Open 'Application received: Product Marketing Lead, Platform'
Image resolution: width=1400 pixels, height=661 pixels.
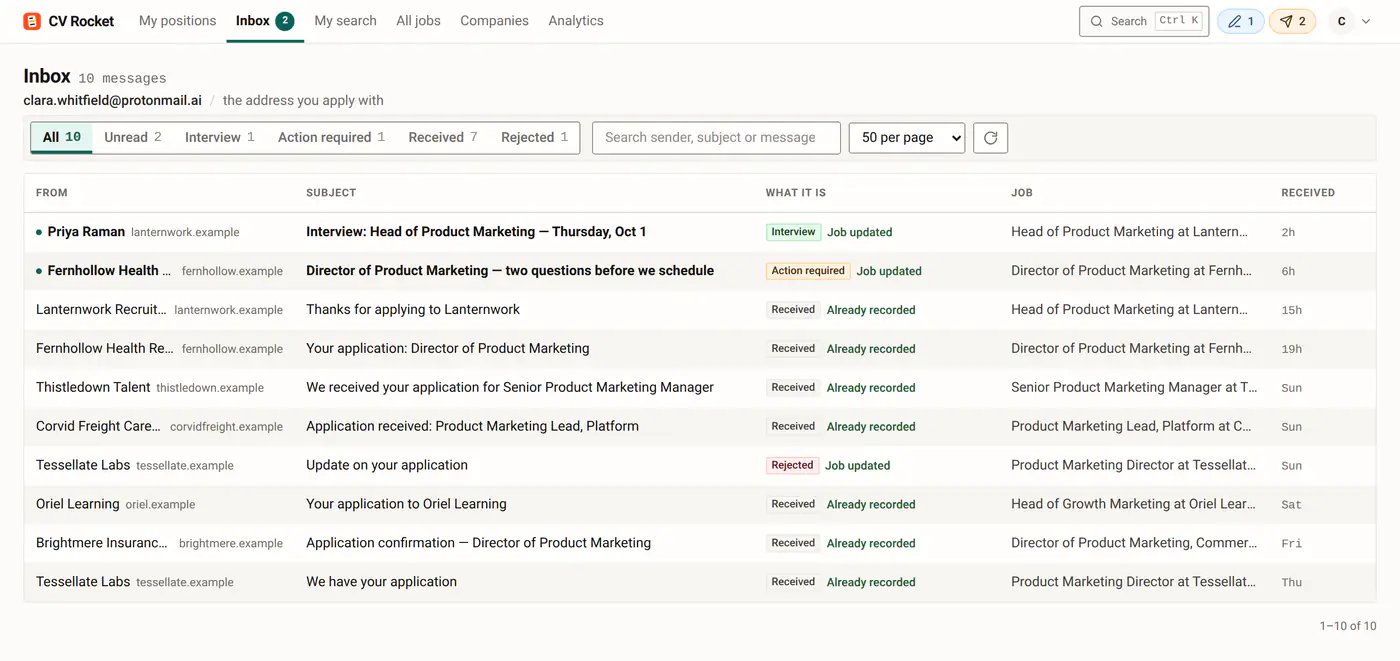tap(472, 426)
